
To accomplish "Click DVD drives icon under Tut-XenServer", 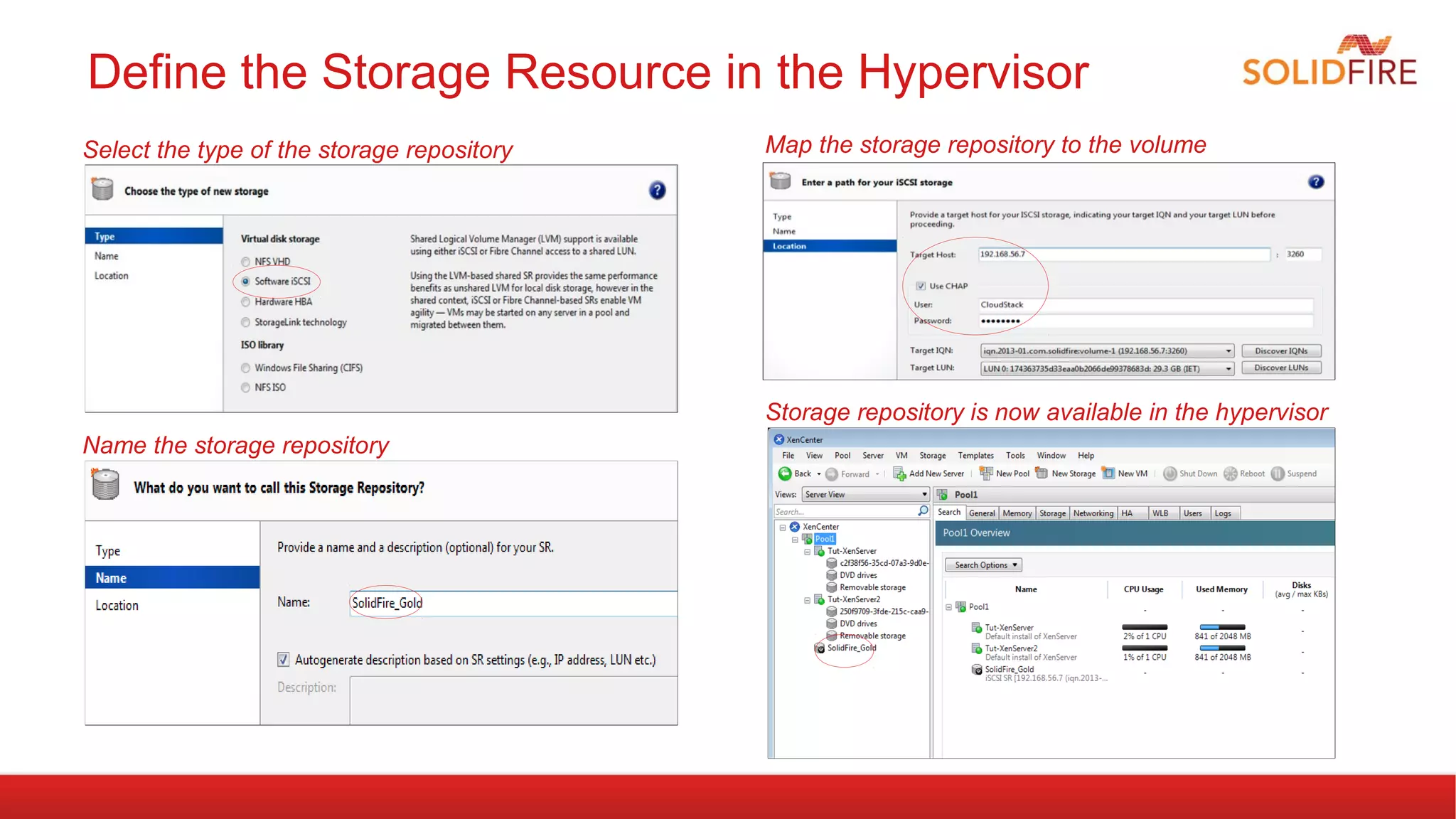I will [x=831, y=575].
